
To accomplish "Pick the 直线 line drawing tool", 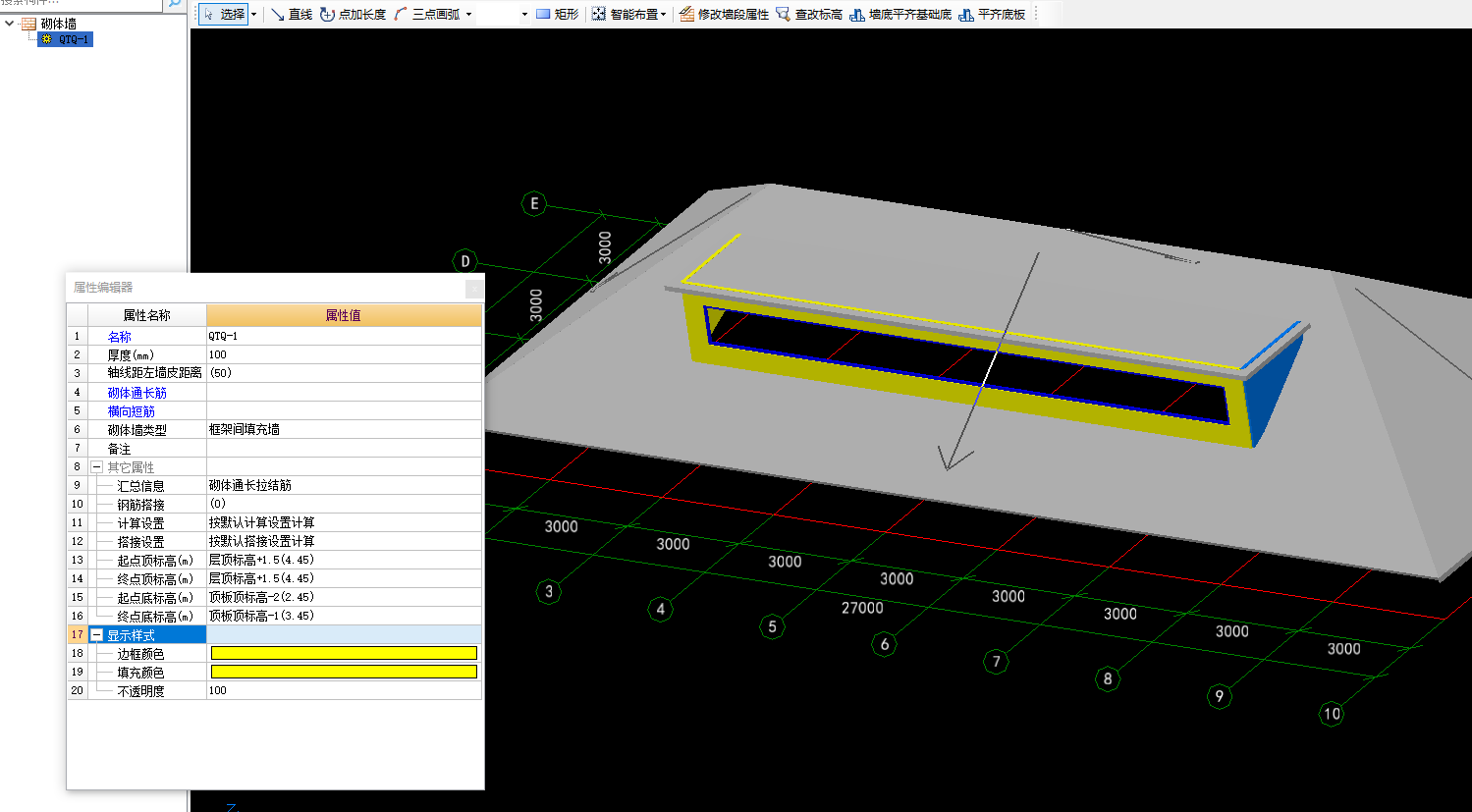I will (292, 14).
